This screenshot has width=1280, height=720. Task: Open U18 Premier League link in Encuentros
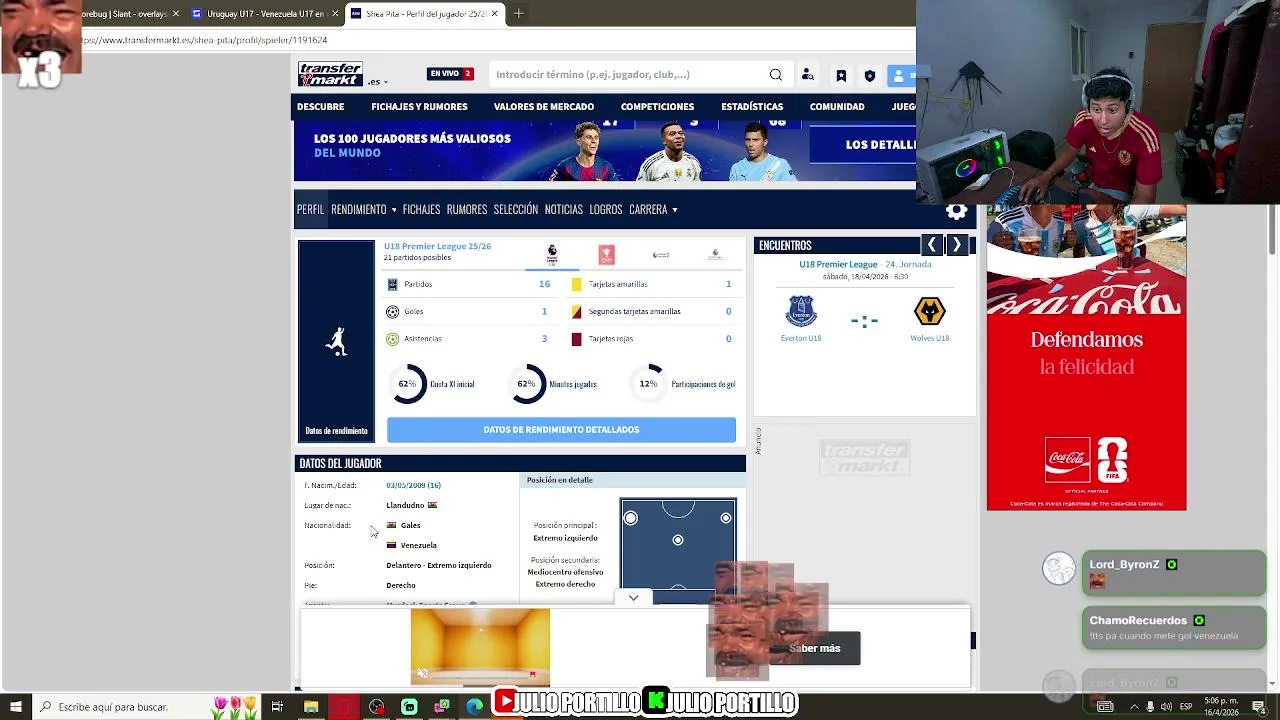coord(838,264)
